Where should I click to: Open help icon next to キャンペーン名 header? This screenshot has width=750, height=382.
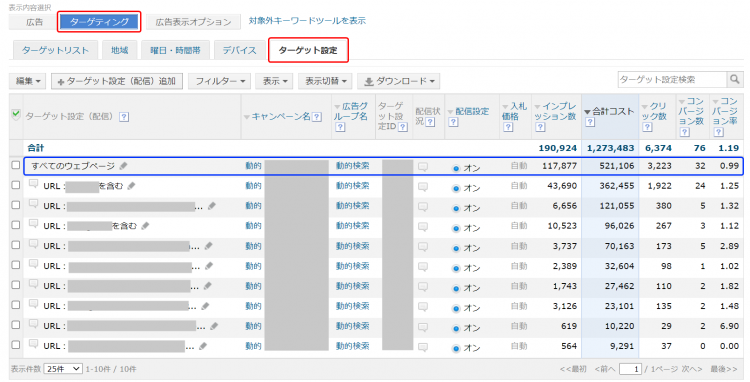(317, 117)
